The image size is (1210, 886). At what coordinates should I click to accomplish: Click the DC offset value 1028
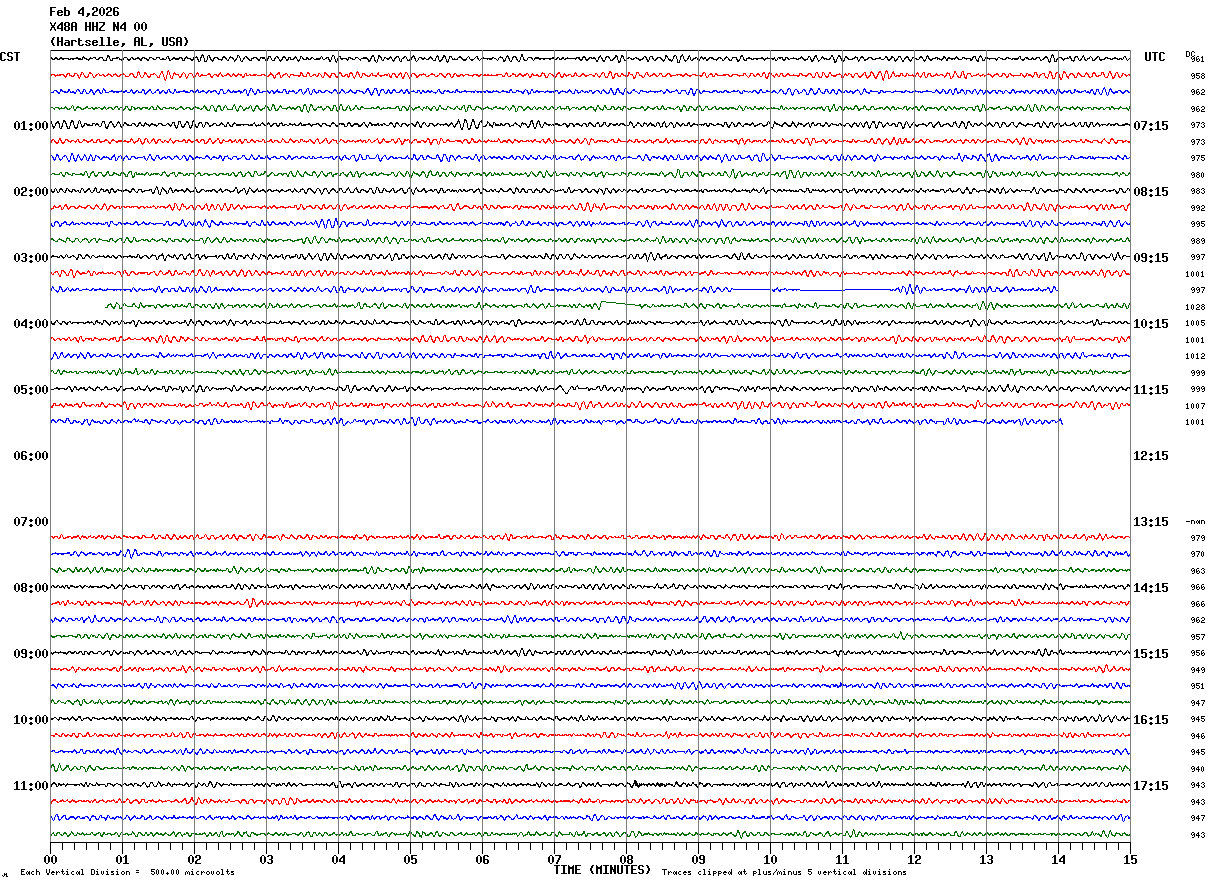(x=1195, y=307)
